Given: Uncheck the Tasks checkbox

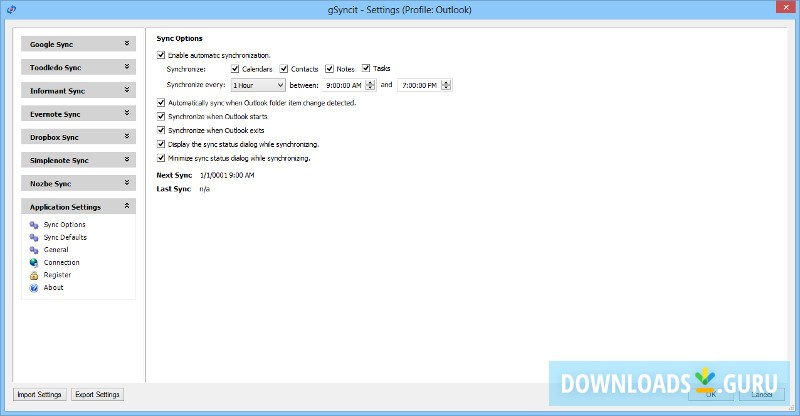Looking at the screenshot, I should pos(366,68).
